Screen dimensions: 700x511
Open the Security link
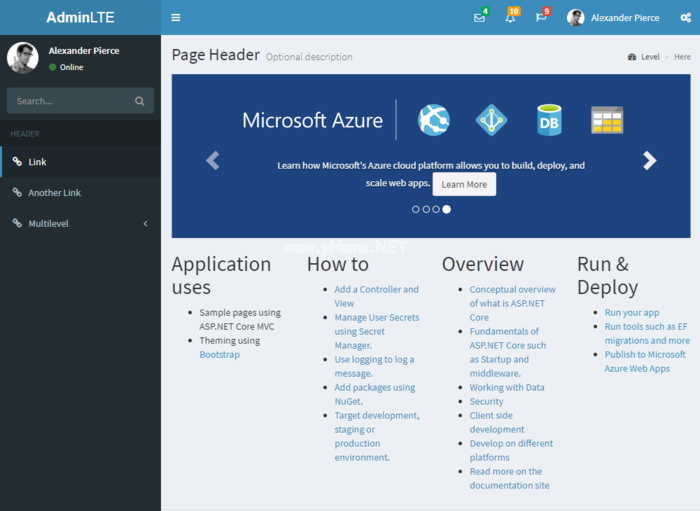pos(486,401)
